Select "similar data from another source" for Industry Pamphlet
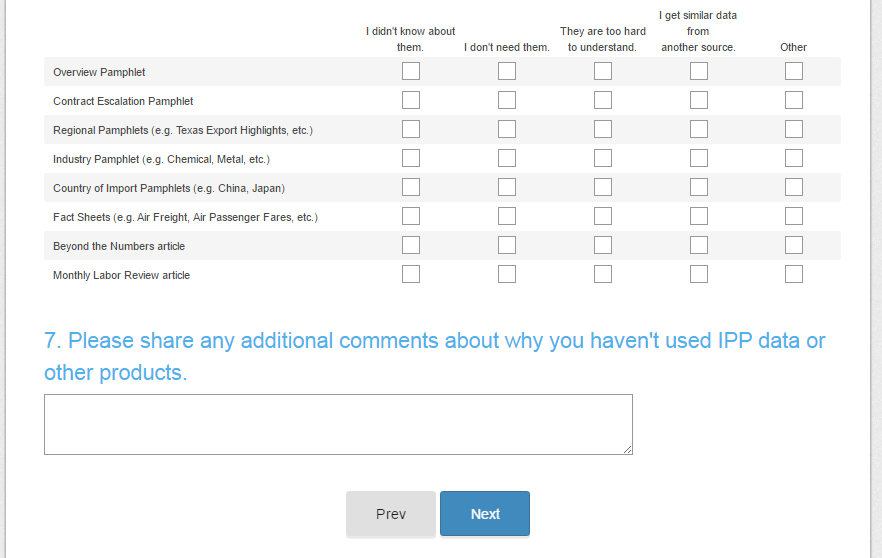 699,158
